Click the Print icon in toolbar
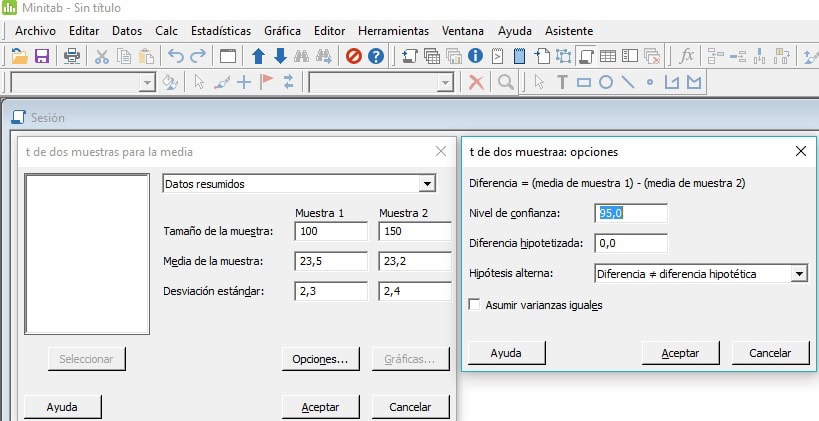 (72, 56)
